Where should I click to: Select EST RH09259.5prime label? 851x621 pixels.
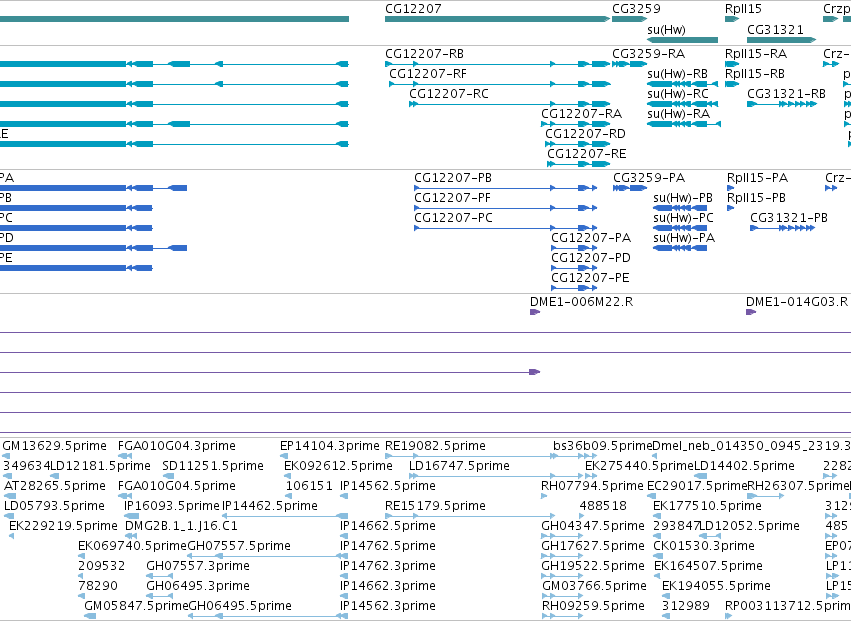coord(593,606)
